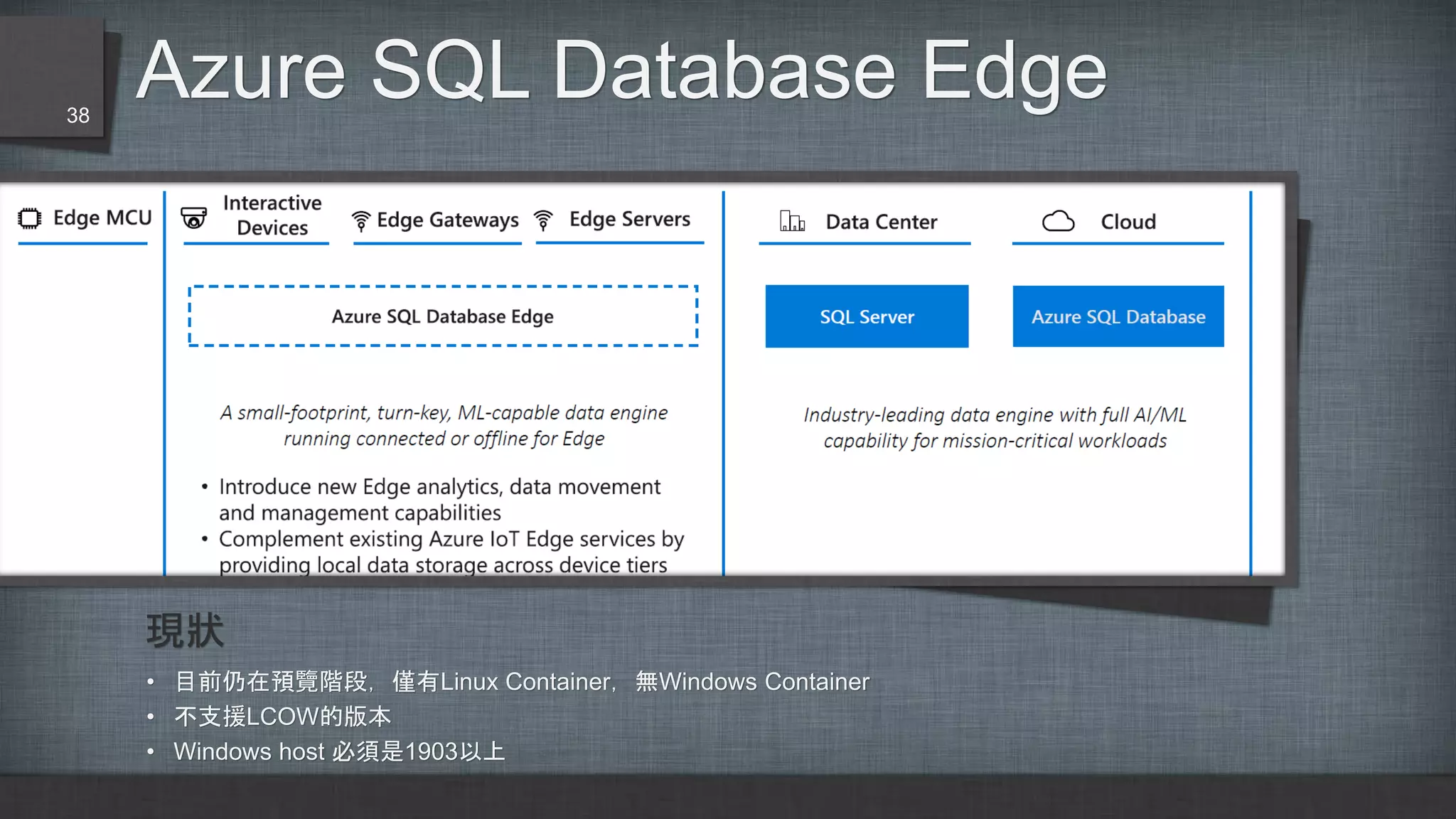Click 'Complement existing Azure IoT Edge services by' bullet

coord(451,539)
